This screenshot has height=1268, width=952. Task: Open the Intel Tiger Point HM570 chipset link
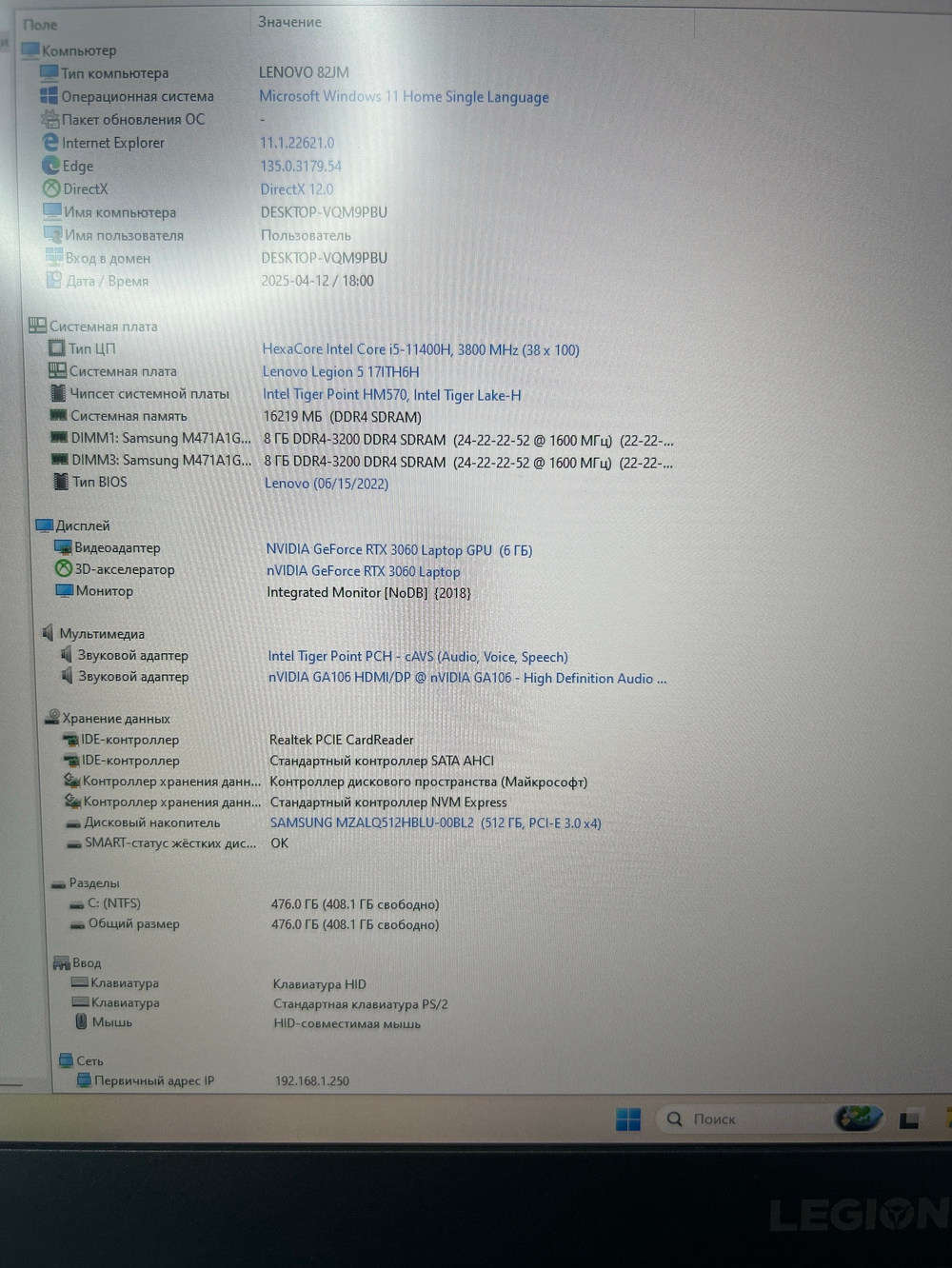pyautogui.click(x=392, y=394)
